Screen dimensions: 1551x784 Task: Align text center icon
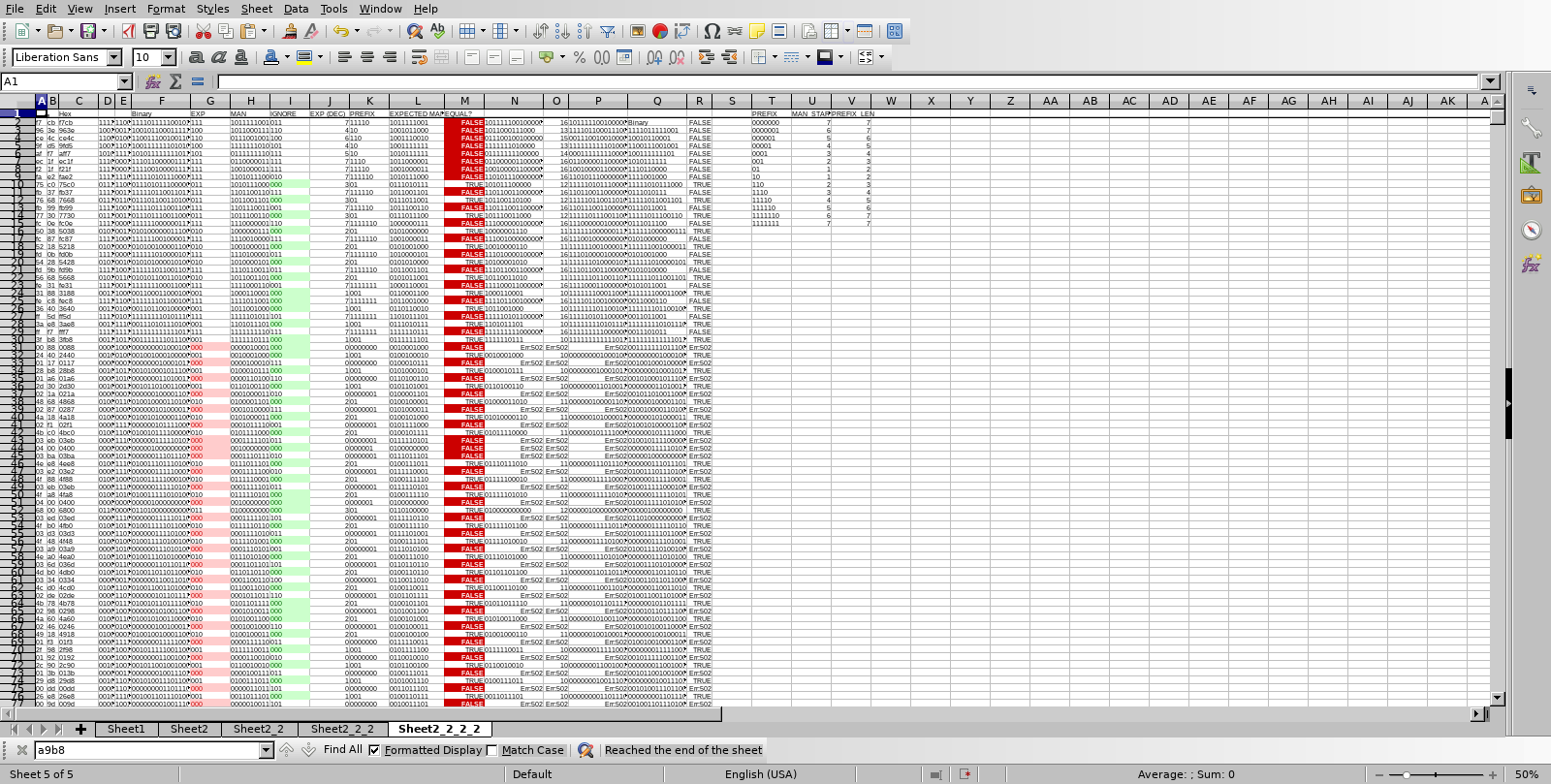point(367,57)
